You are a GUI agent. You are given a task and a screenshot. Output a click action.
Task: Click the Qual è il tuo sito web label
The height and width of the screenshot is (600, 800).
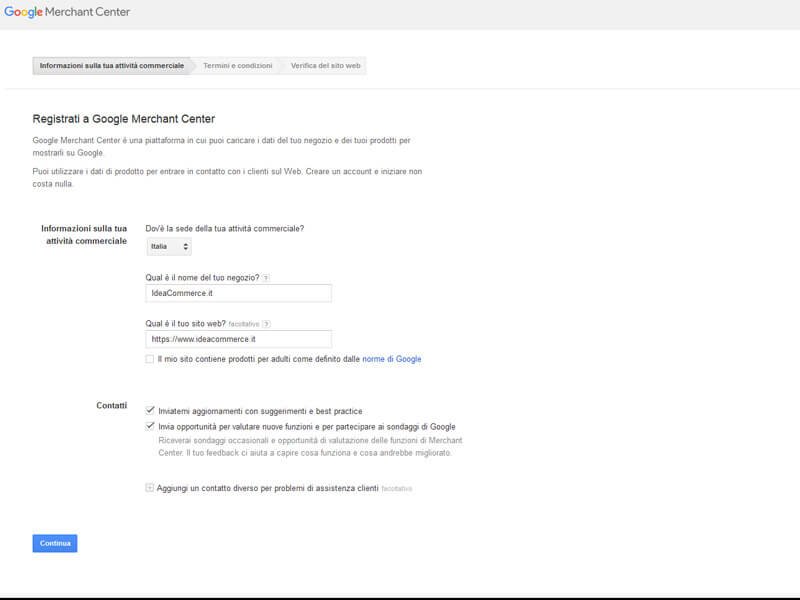186,324
